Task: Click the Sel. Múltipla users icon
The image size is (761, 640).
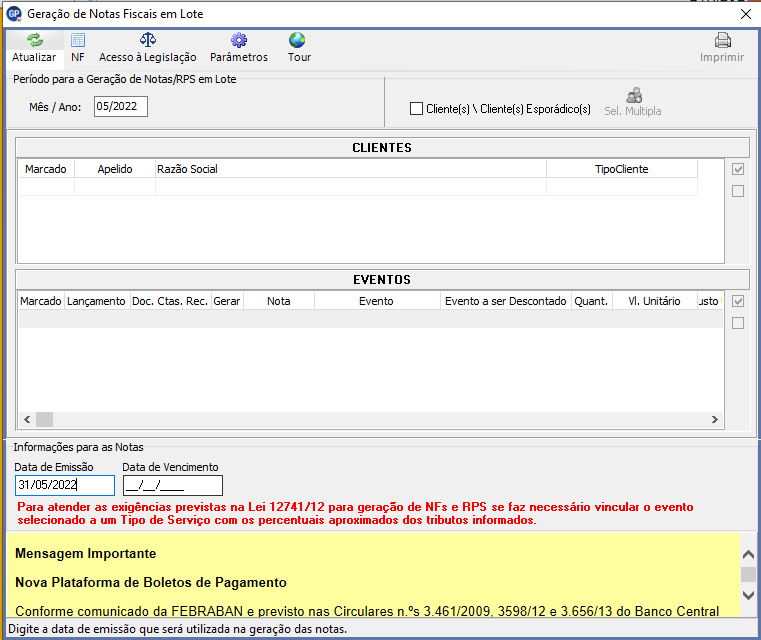Action: coord(633,96)
